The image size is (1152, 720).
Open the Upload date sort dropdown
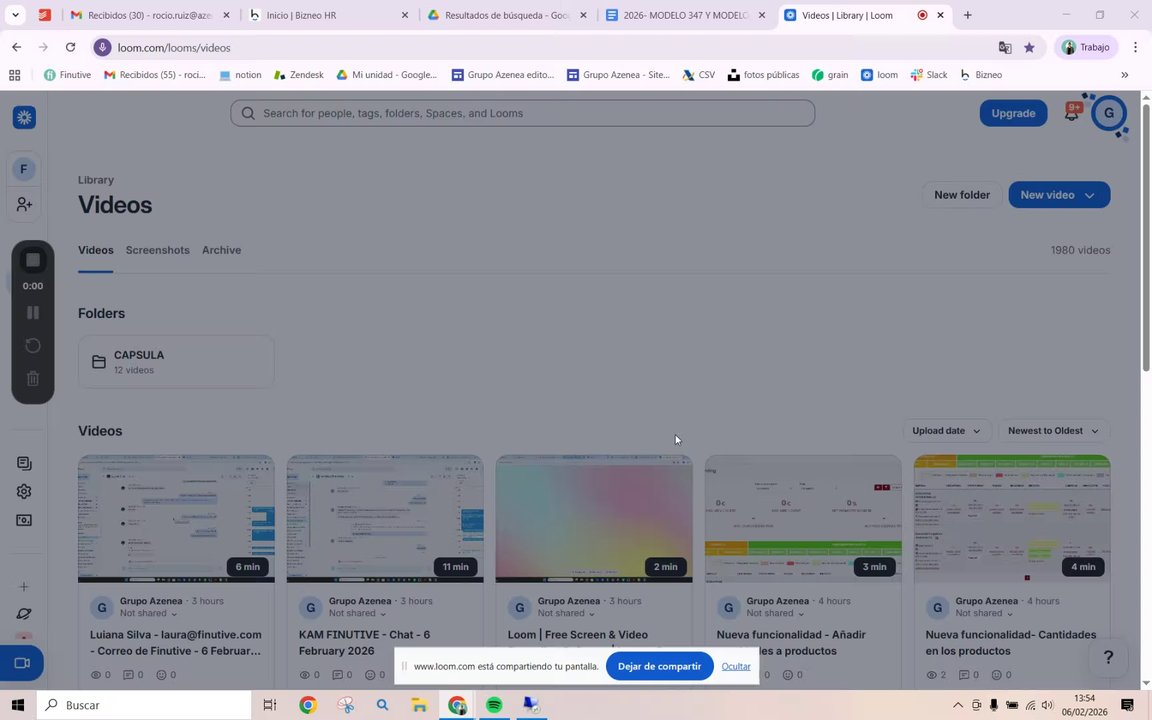946,431
